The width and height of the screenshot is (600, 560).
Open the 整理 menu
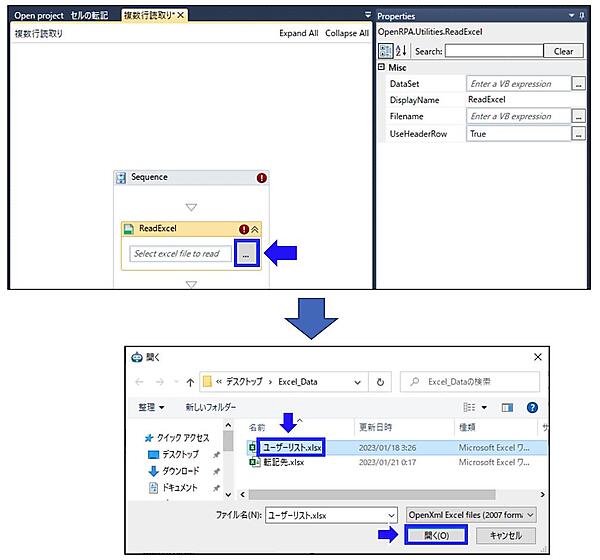coord(151,407)
